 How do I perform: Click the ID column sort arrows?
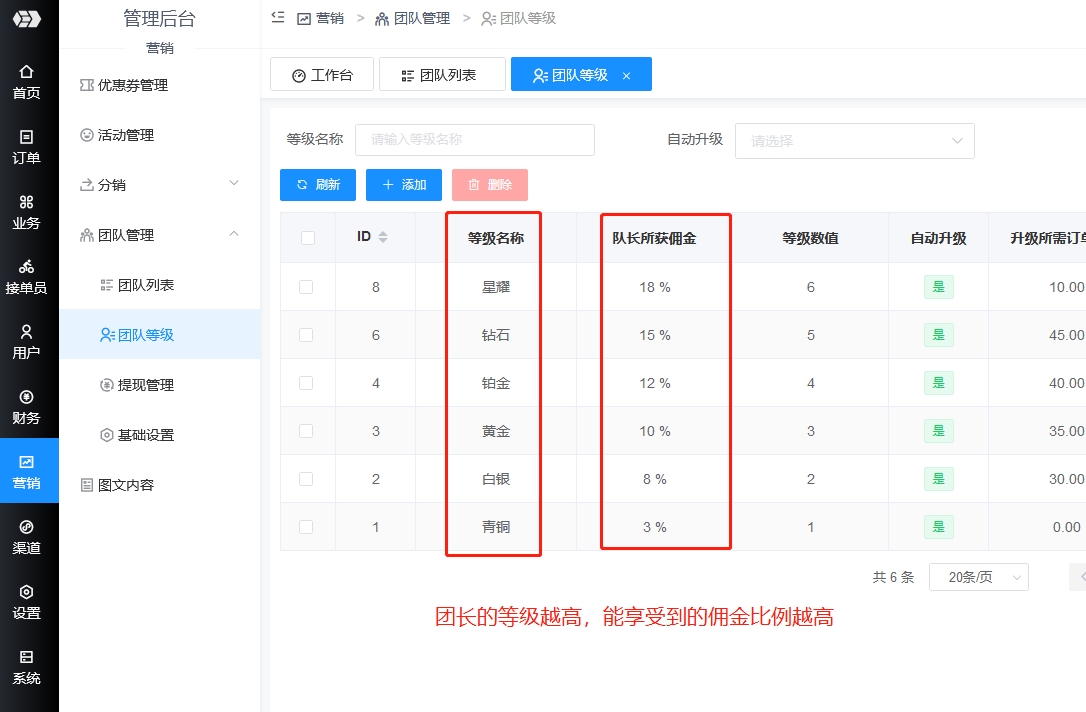coord(383,237)
